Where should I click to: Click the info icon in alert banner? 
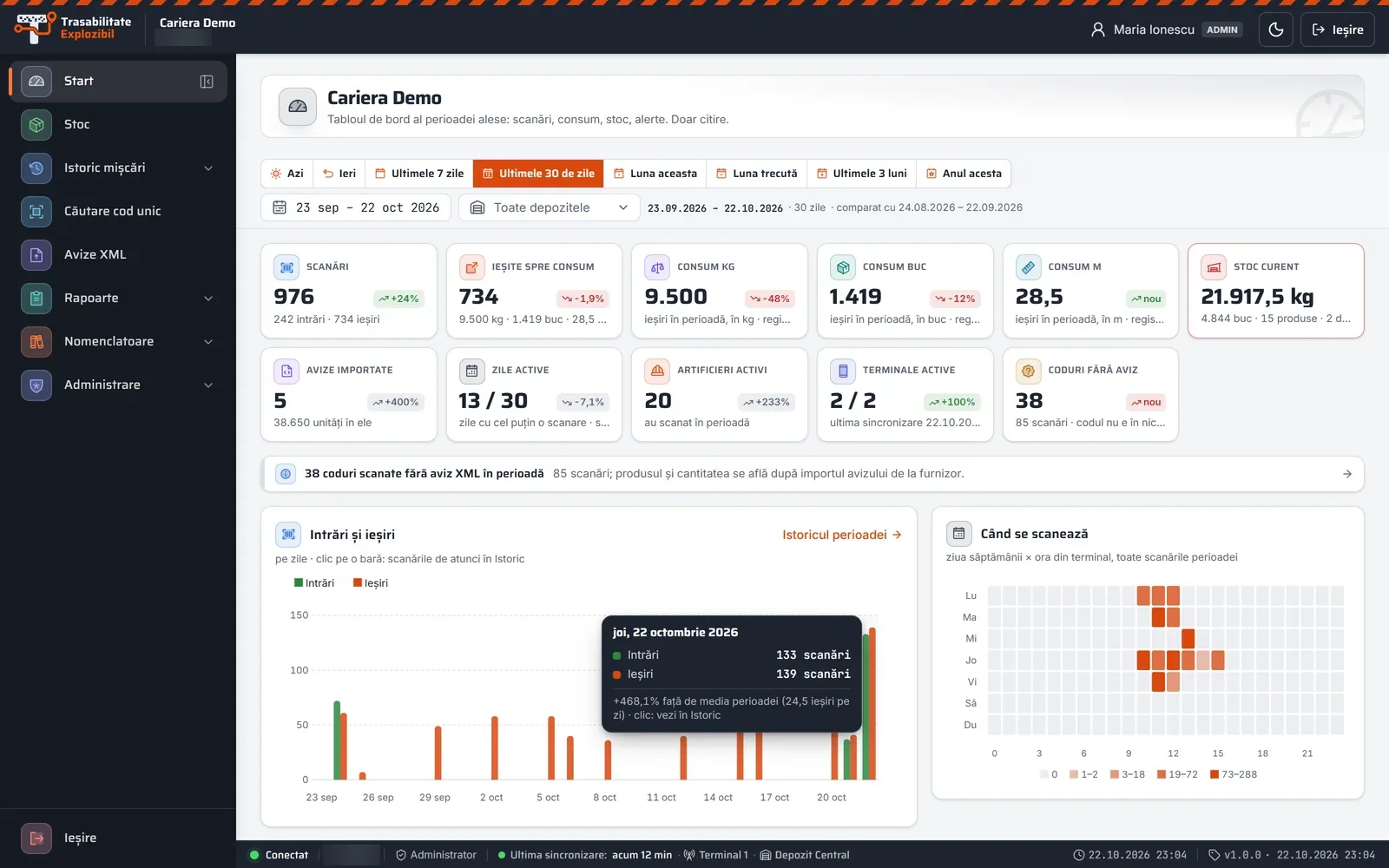pos(286,474)
